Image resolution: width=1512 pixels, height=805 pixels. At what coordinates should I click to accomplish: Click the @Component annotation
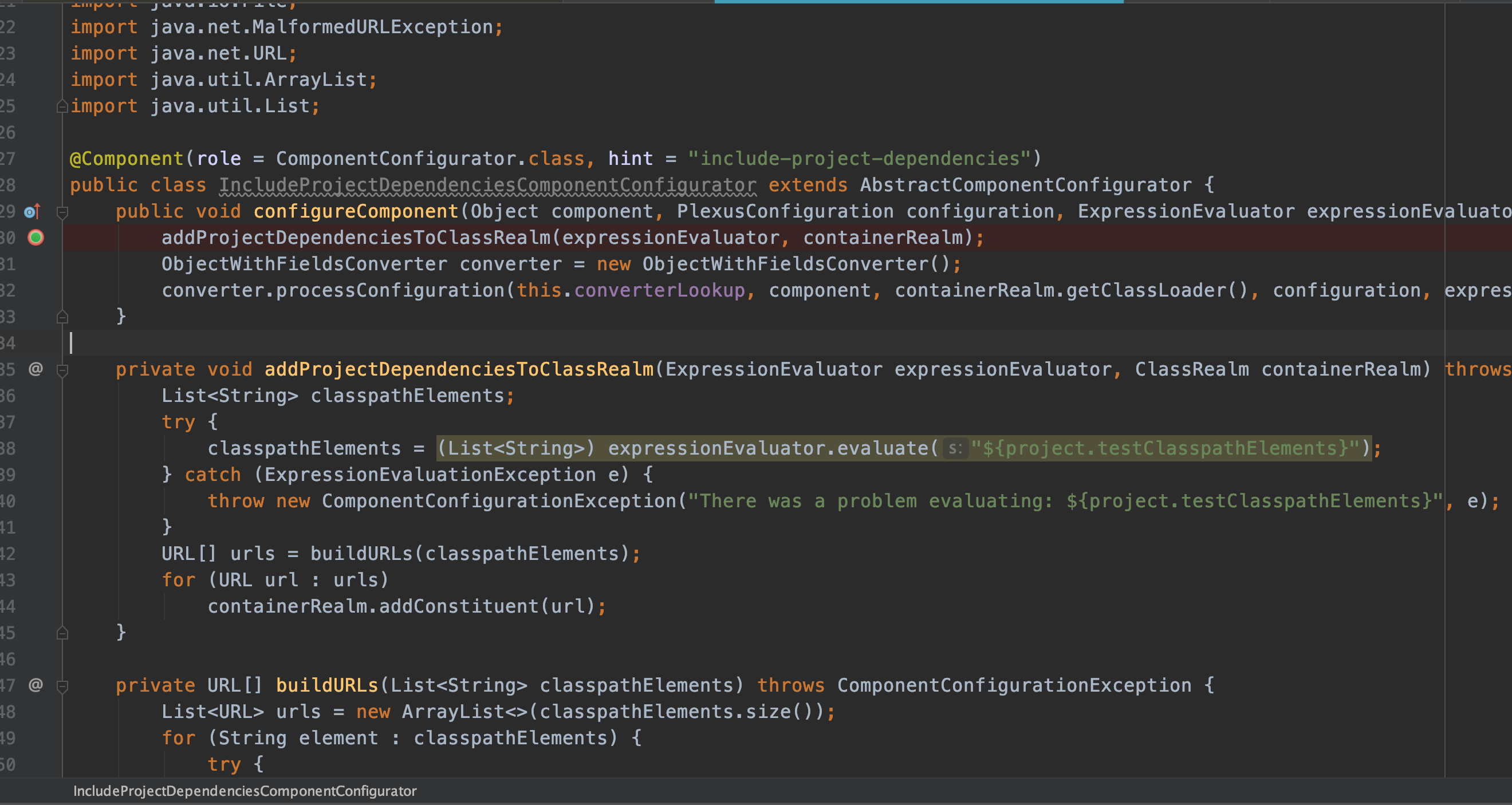pos(127,159)
